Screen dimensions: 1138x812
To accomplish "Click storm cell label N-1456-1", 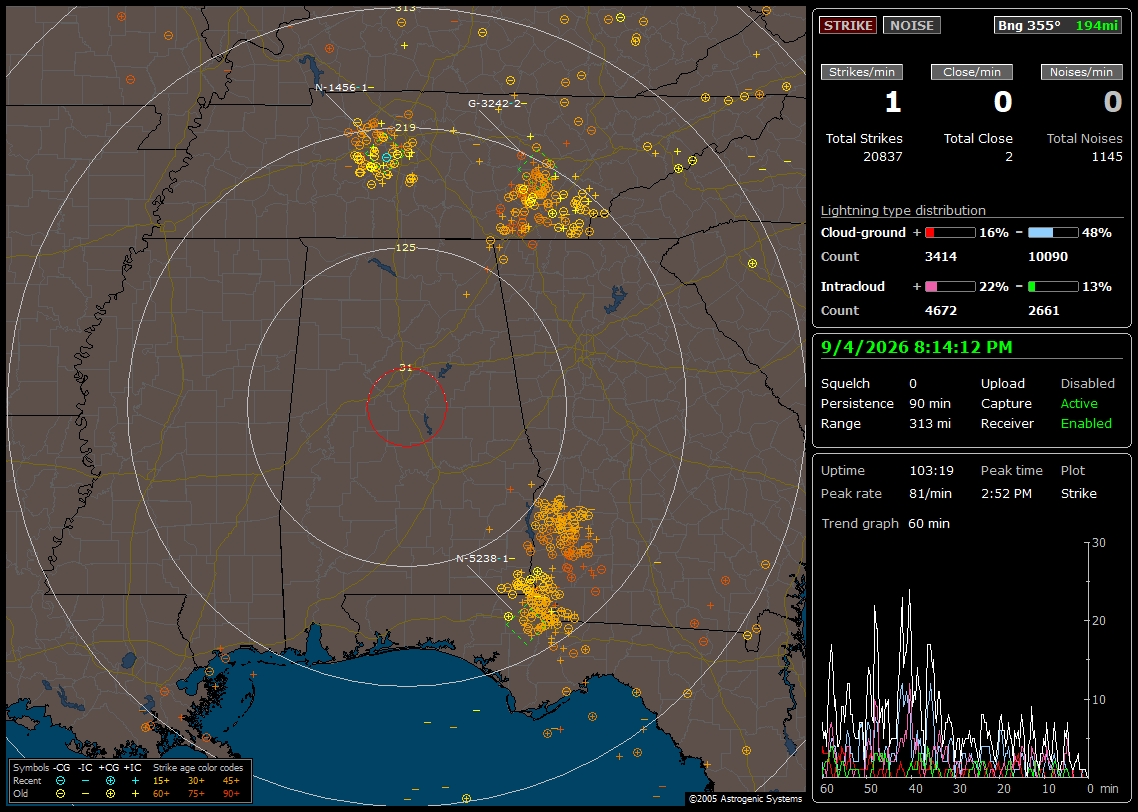I will [341, 88].
